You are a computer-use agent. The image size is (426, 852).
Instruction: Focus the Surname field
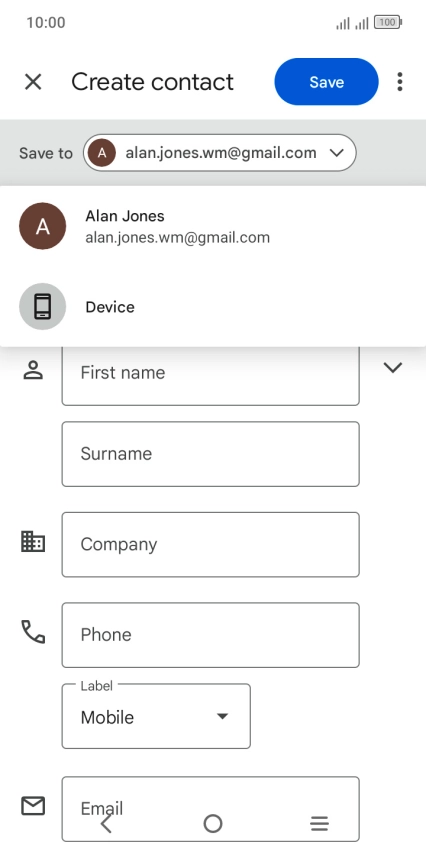coord(211,454)
